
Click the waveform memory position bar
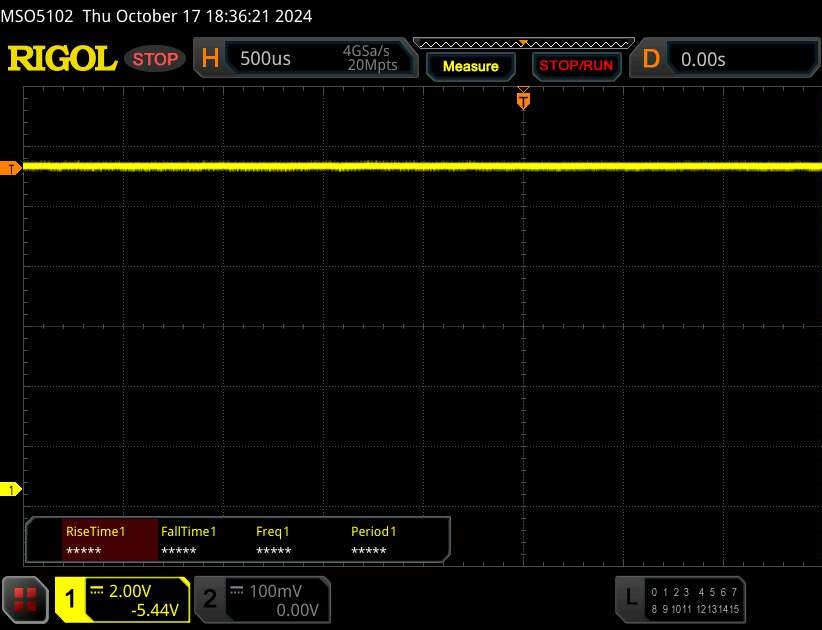coord(524,43)
